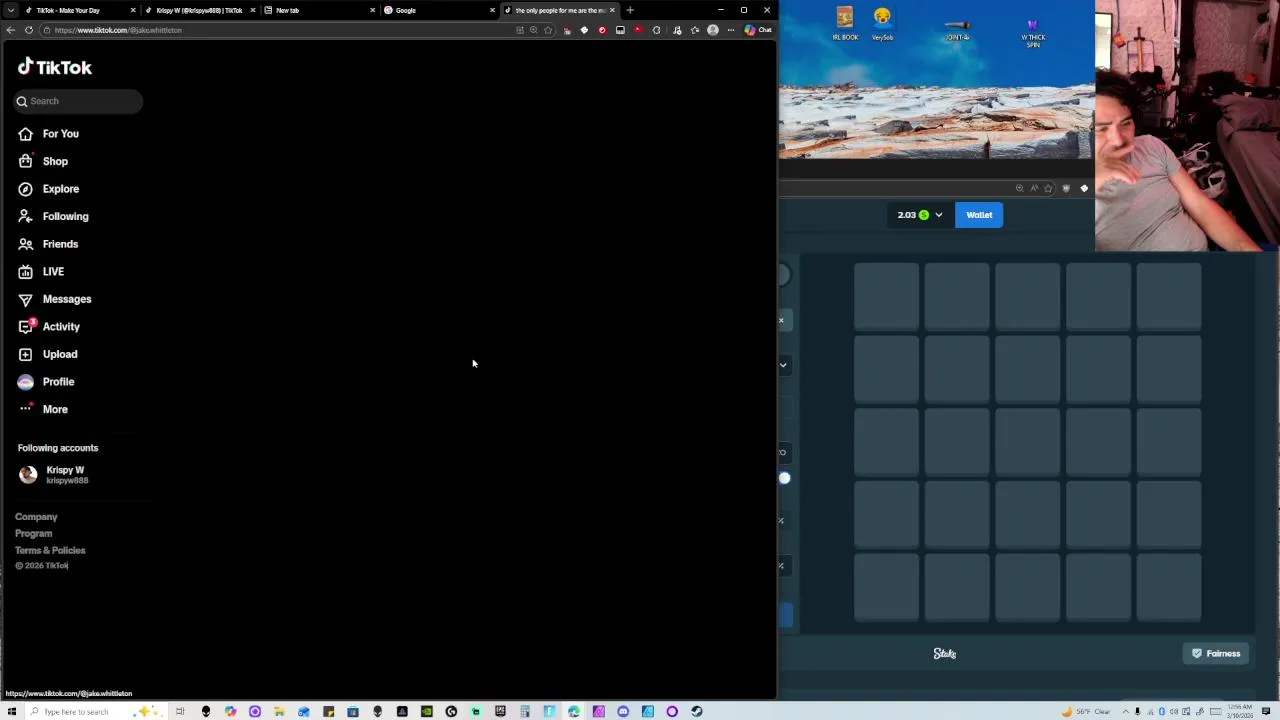Click the Explore compass icon
The height and width of the screenshot is (720, 1280).
pyautogui.click(x=25, y=189)
